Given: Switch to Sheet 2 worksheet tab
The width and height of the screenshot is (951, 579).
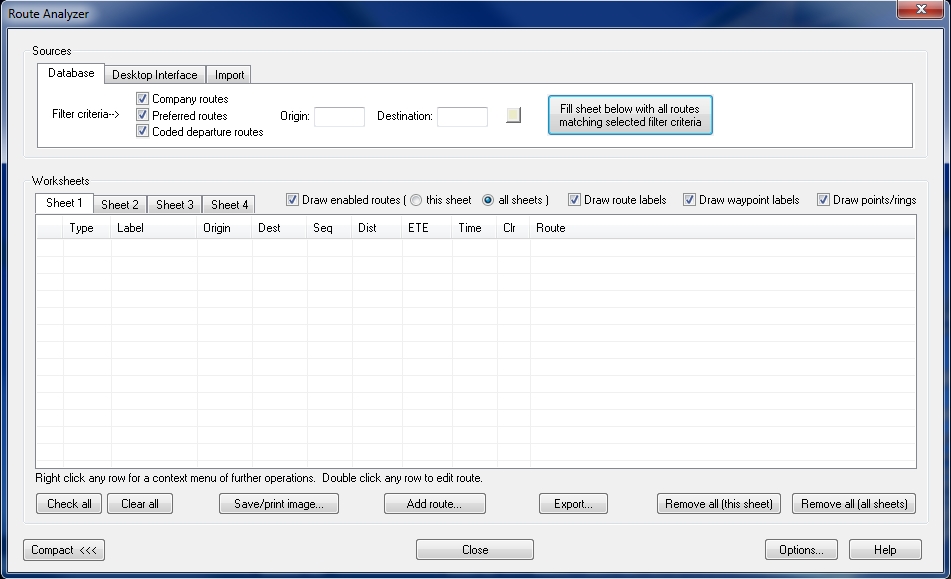Looking at the screenshot, I should click(x=120, y=204).
